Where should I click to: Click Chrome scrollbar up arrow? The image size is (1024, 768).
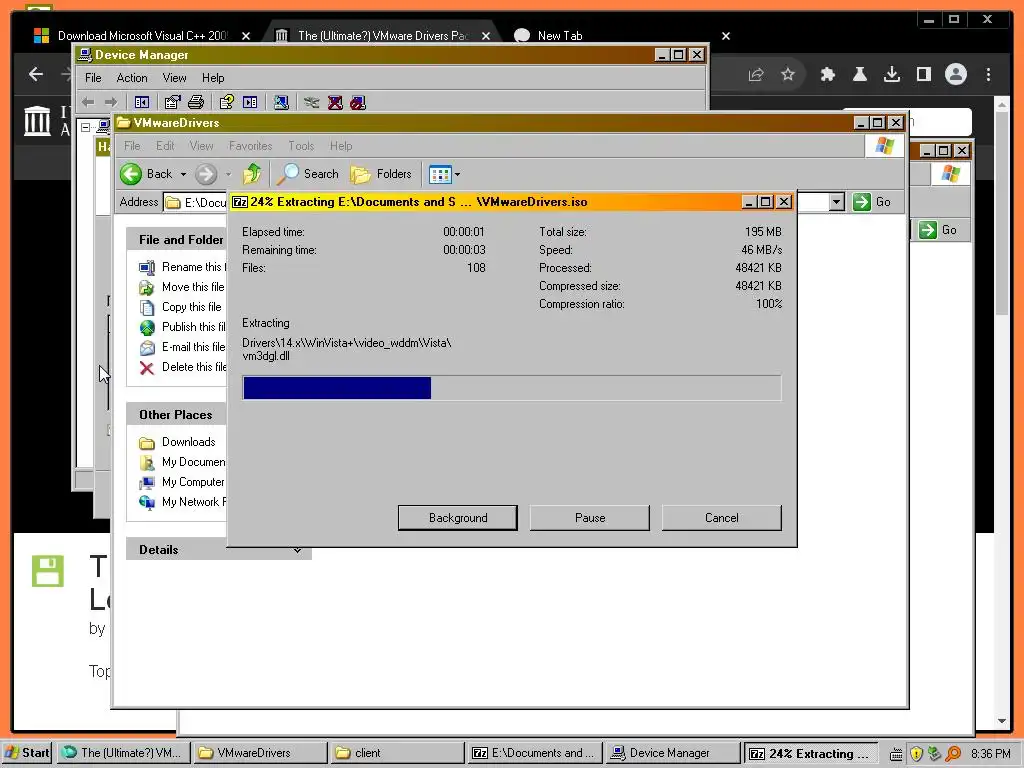tap(1002, 103)
